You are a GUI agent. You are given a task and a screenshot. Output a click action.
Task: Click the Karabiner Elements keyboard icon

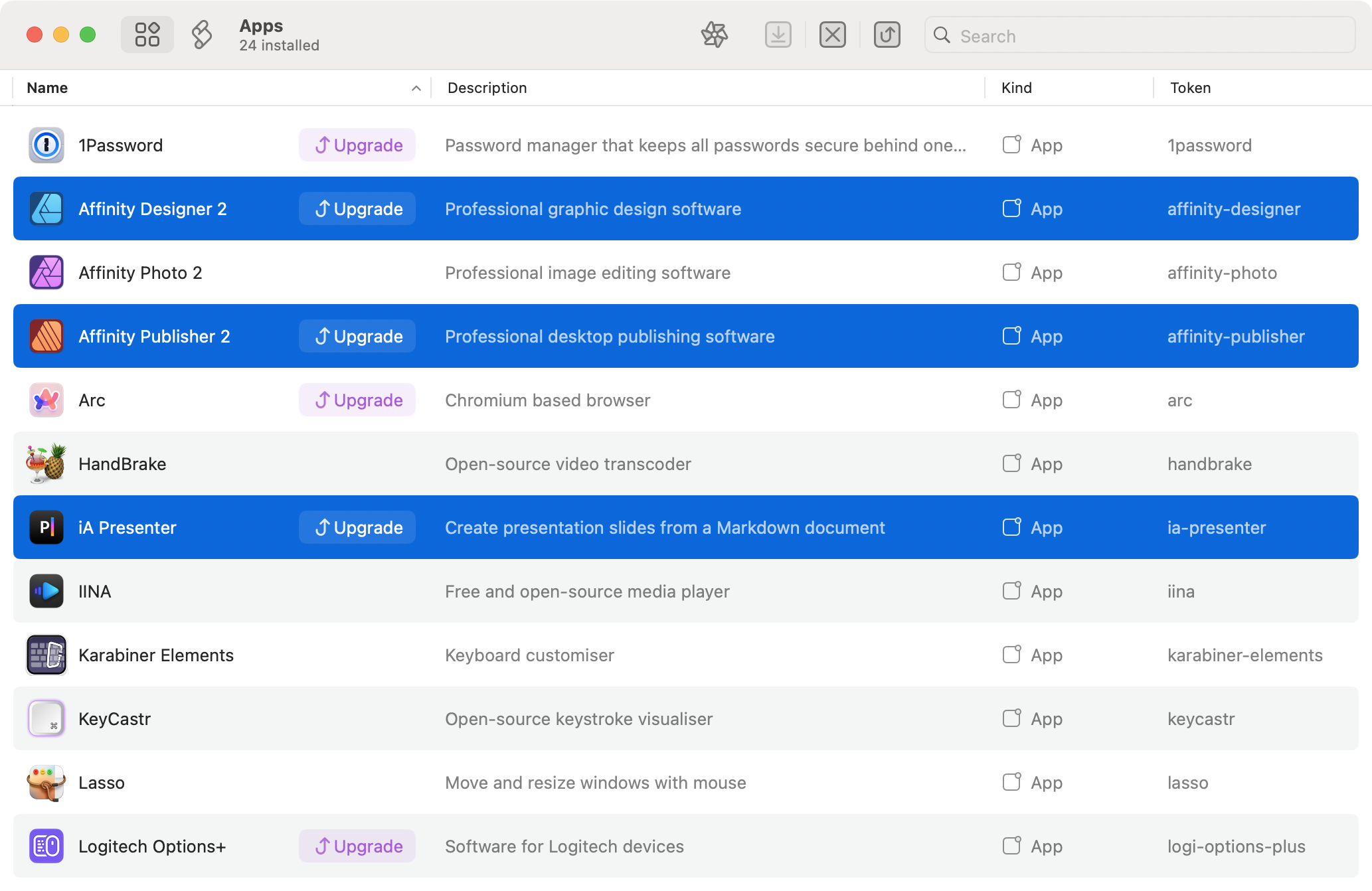(x=46, y=655)
